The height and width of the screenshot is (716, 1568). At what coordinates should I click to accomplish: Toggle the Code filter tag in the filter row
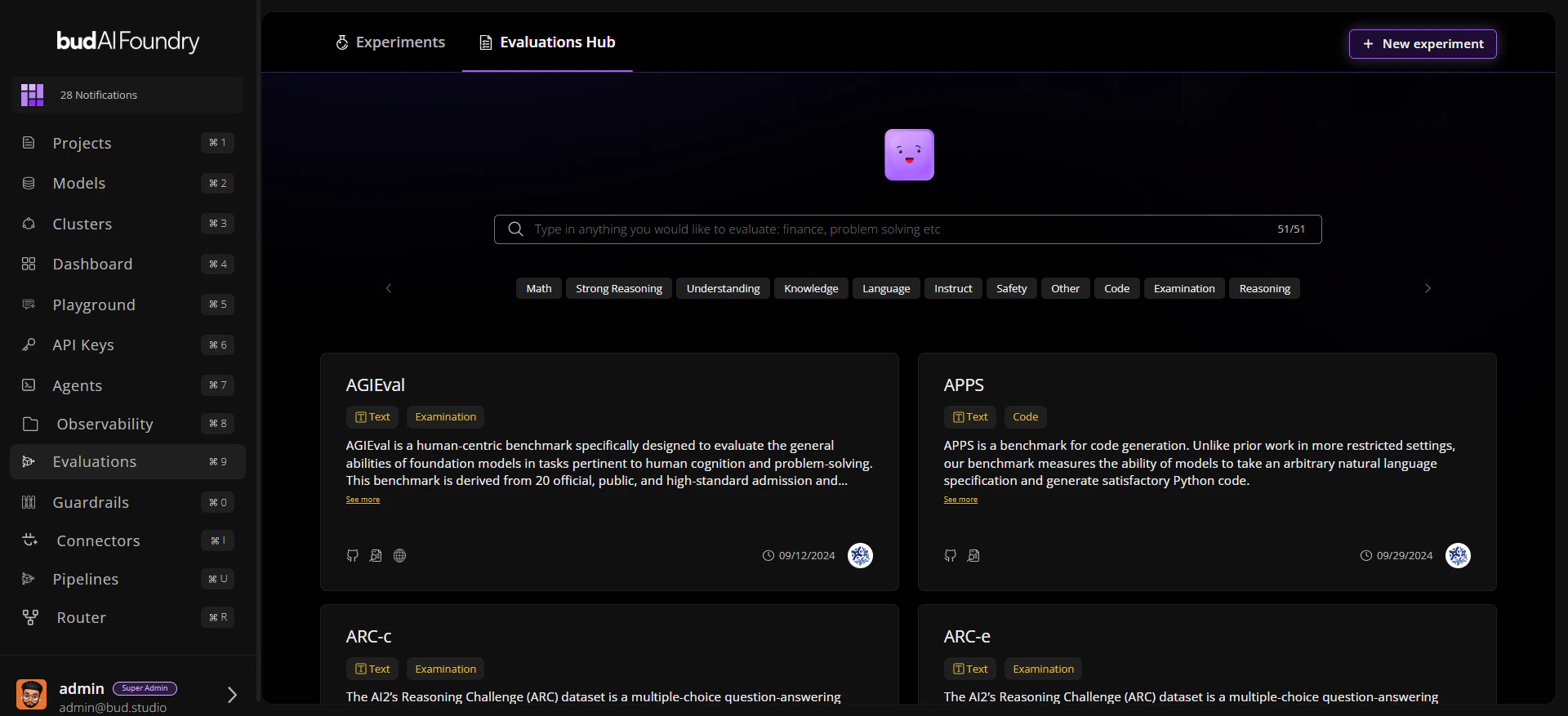[1117, 288]
